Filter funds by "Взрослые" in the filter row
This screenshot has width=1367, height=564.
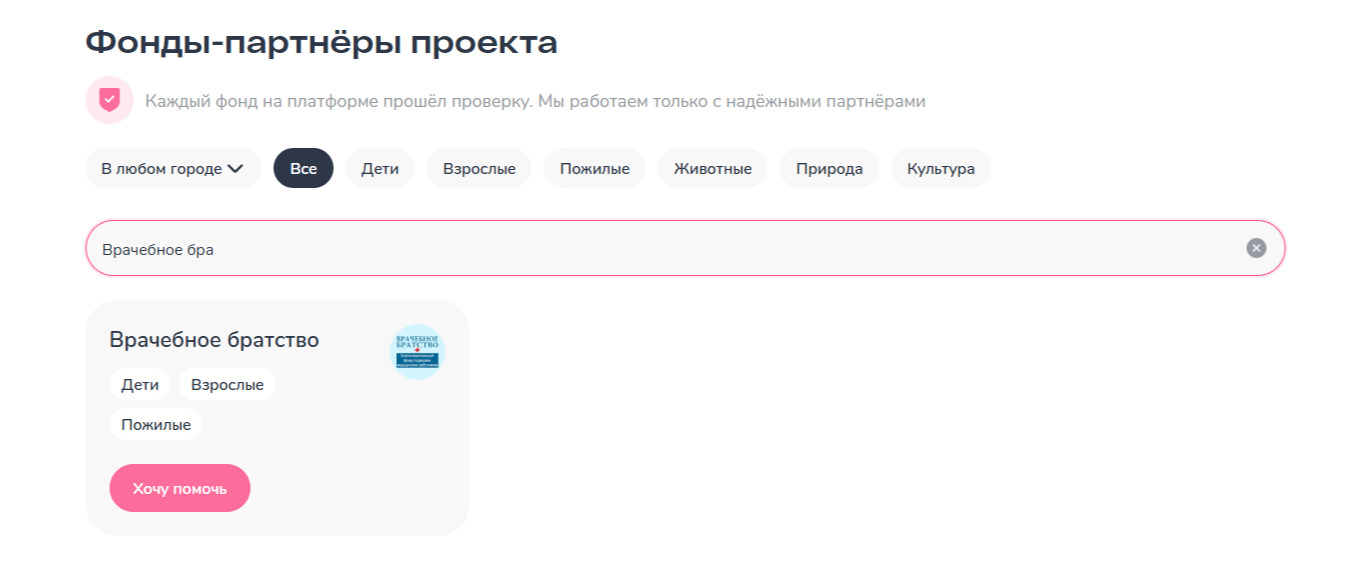tap(479, 168)
